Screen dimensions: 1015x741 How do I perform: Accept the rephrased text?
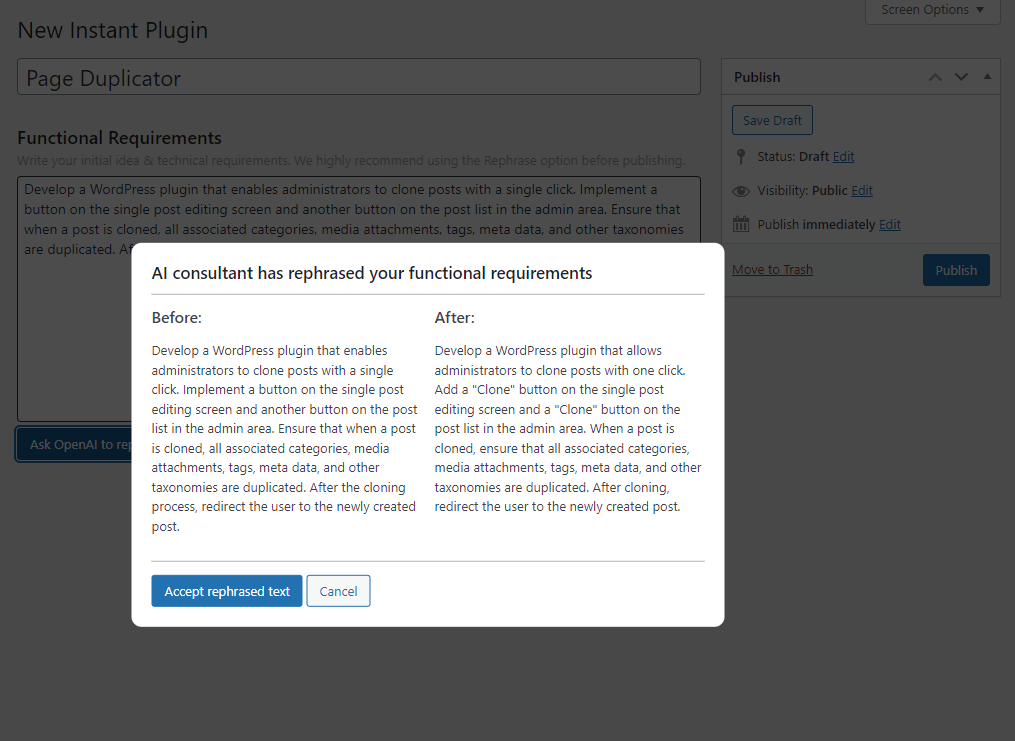(226, 590)
